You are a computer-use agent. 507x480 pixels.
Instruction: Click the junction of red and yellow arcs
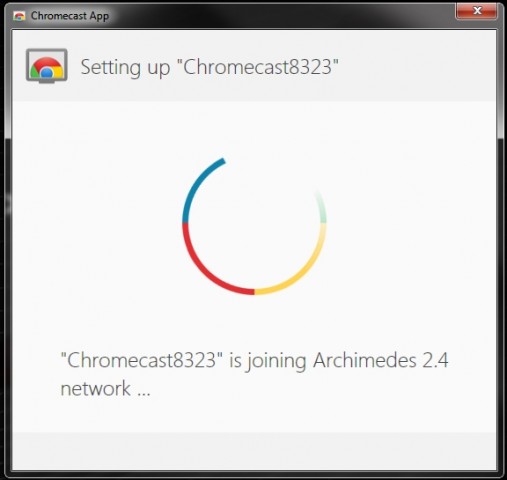(x=254, y=292)
